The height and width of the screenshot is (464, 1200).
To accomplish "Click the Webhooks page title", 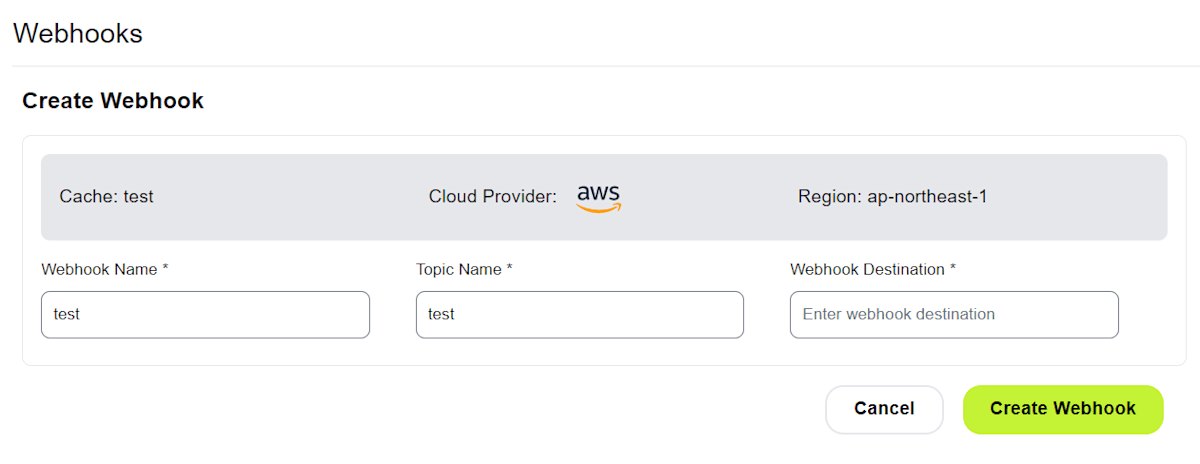I will [77, 34].
